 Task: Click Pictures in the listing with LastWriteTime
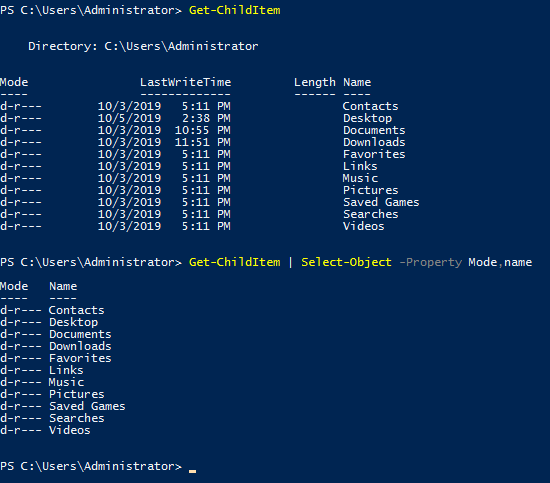click(x=370, y=190)
